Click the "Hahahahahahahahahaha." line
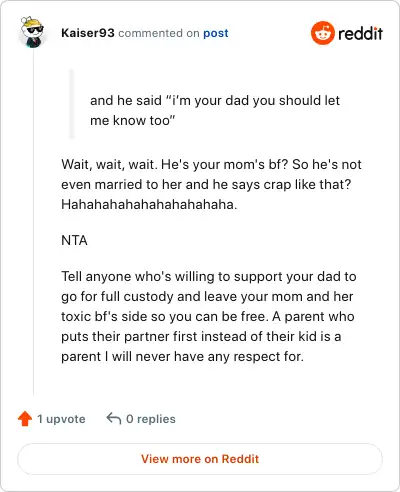The width and height of the screenshot is (400, 492). click(x=149, y=204)
